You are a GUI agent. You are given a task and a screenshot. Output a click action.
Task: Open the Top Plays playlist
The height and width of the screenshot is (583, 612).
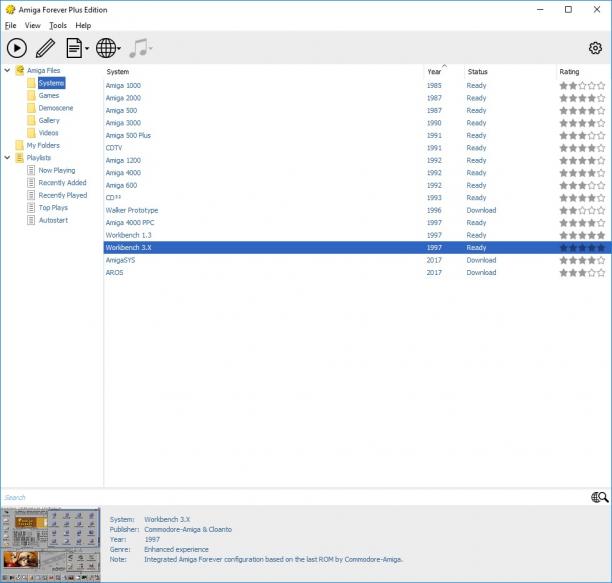coord(53,208)
